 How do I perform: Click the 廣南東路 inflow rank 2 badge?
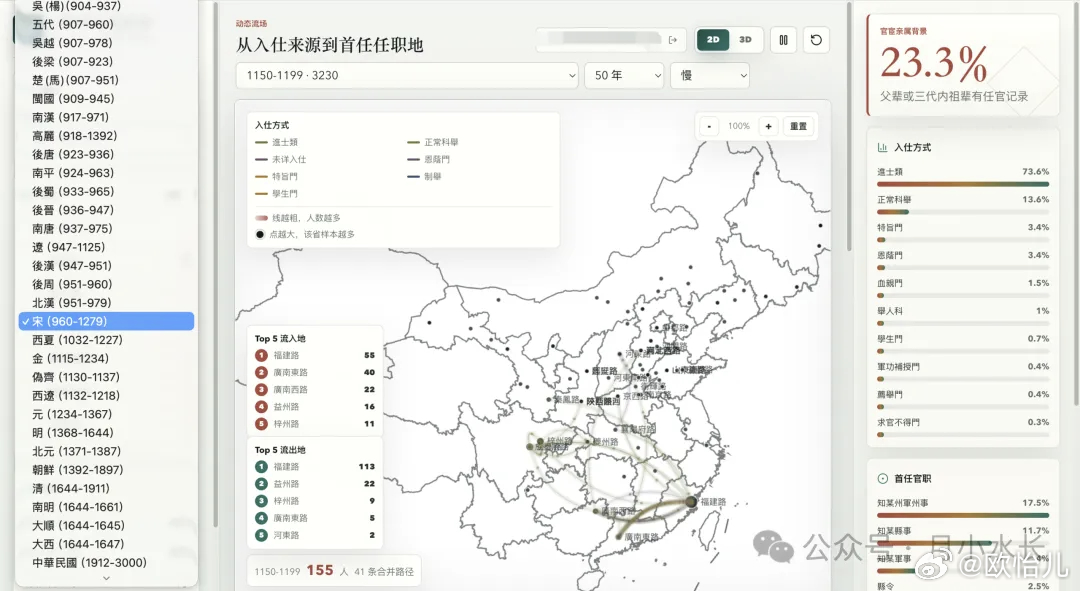pos(261,372)
